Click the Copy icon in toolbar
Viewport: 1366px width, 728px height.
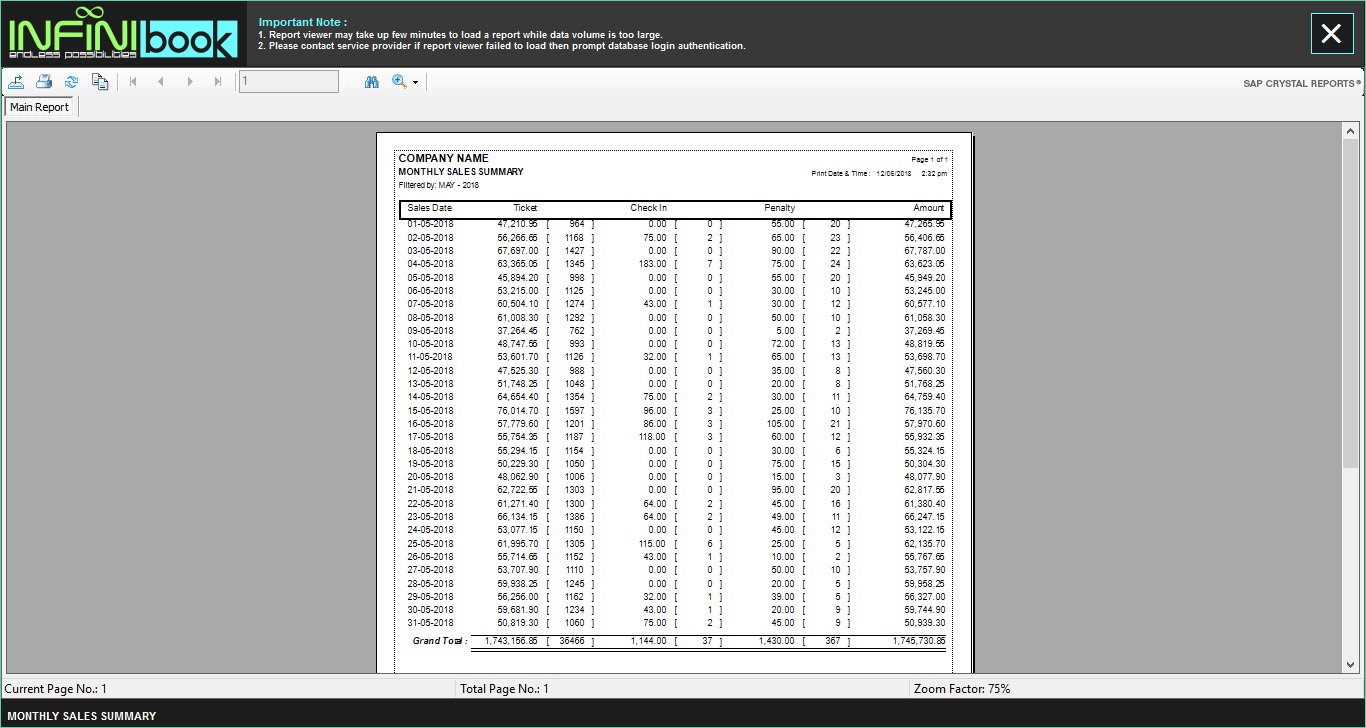[x=99, y=82]
